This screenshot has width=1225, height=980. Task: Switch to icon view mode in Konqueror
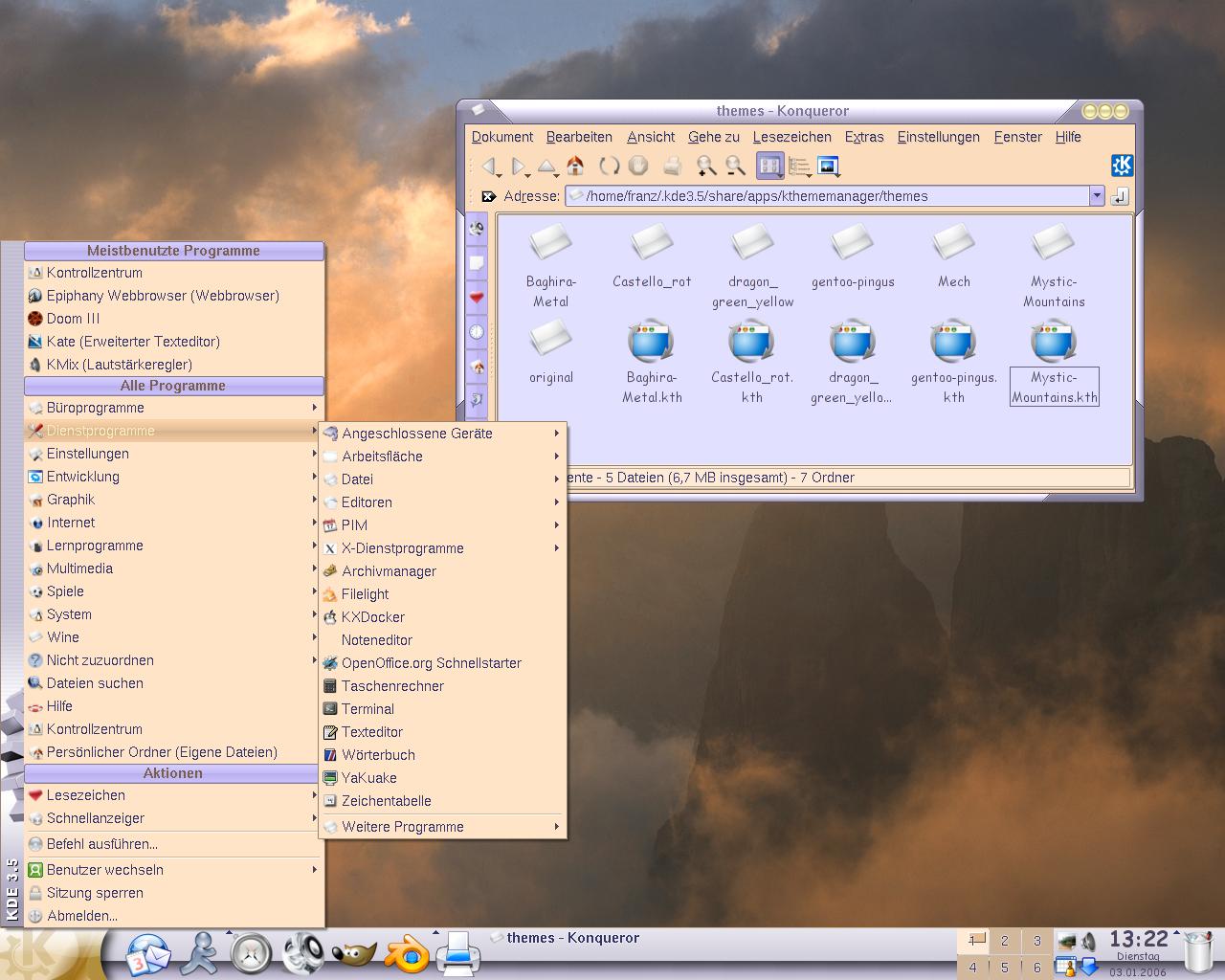769,166
